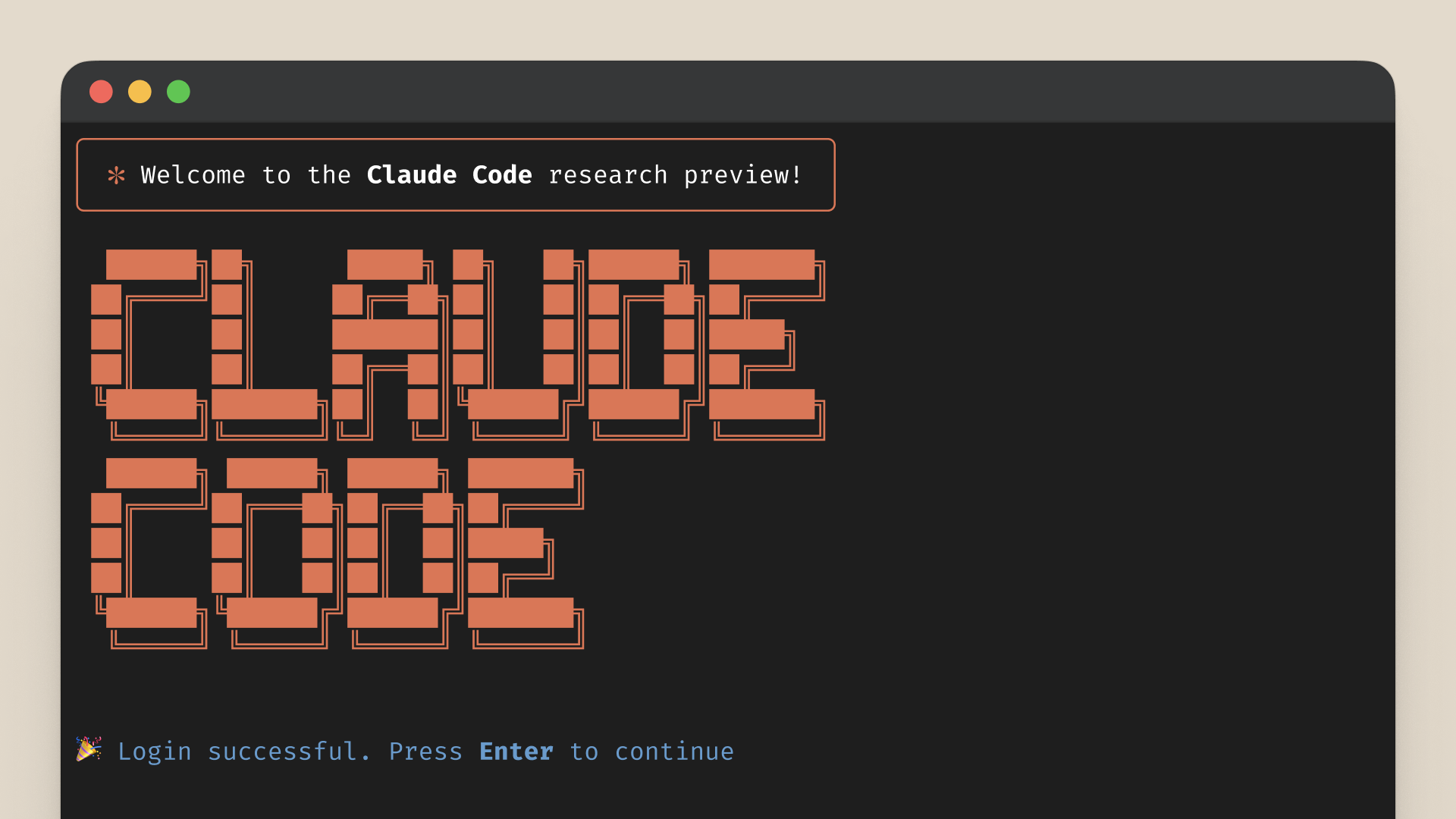Press Enter to continue past login screen
This screenshot has width=1456, height=819.
coord(514,751)
